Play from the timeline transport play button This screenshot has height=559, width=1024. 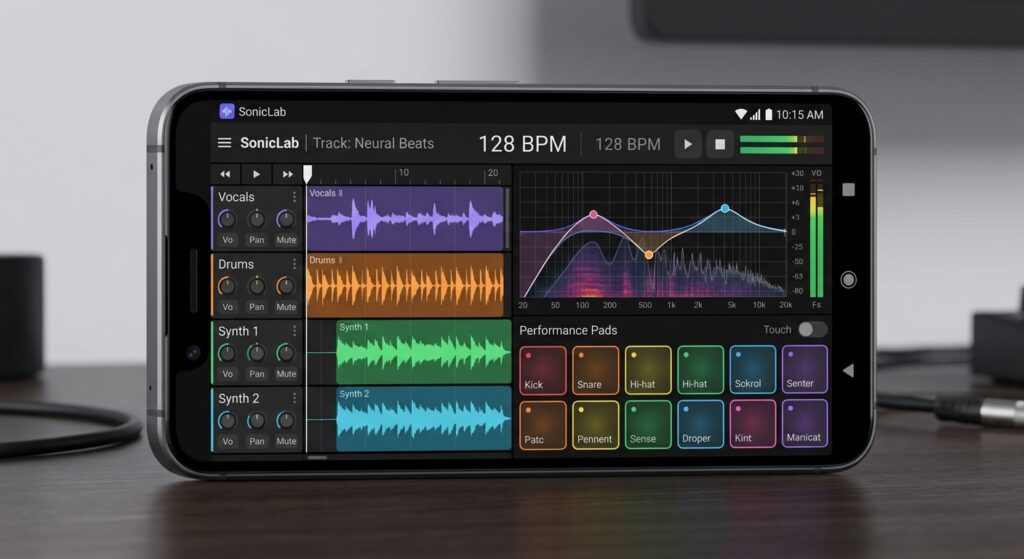click(256, 174)
